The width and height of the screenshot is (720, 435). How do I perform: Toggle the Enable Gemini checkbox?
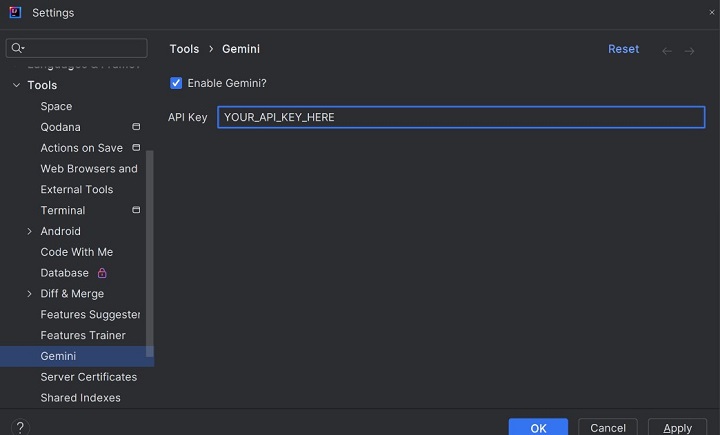pos(176,83)
